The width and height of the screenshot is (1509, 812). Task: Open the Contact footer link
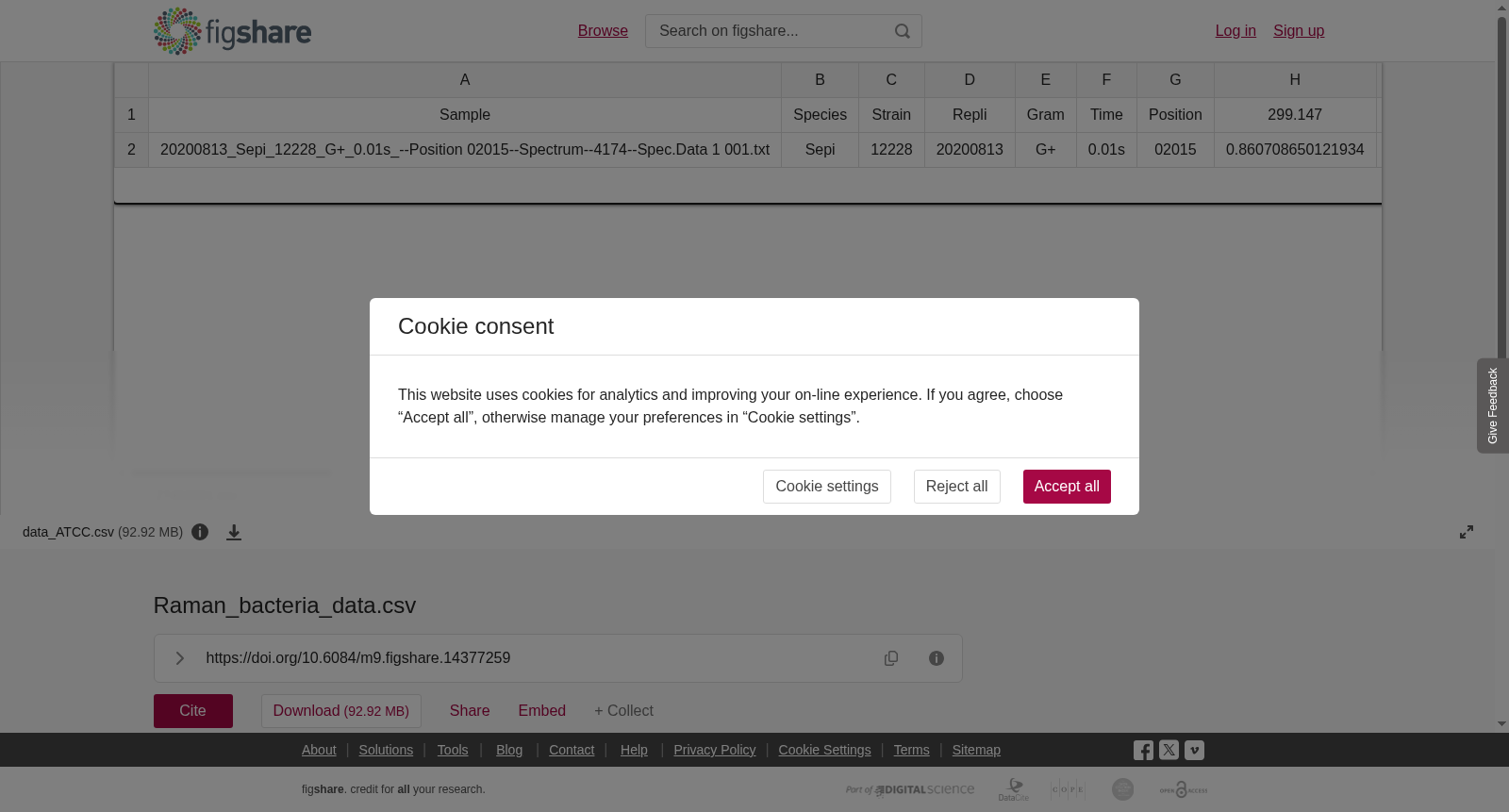pyautogui.click(x=572, y=750)
